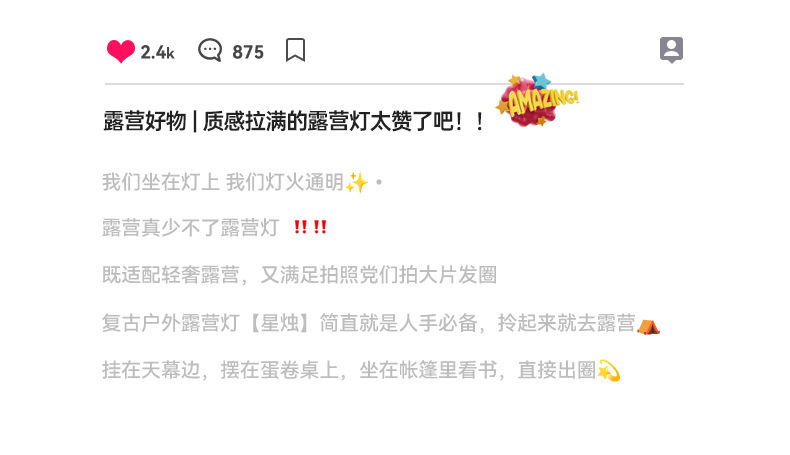Click the AMAZING sticker graphic
Viewport: 790px width, 455px height.
coord(538,100)
